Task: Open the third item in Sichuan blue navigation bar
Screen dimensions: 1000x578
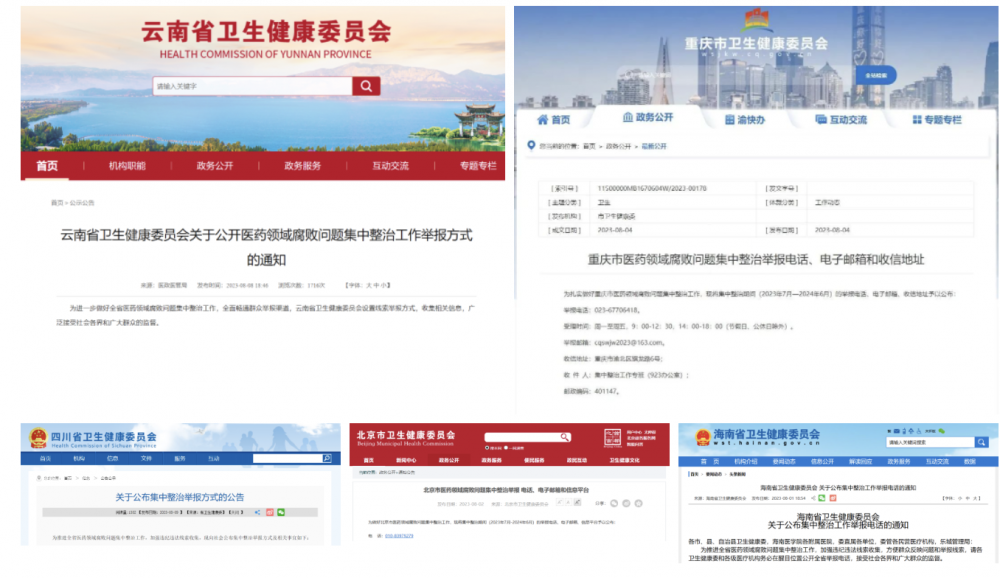Action: pos(113,459)
